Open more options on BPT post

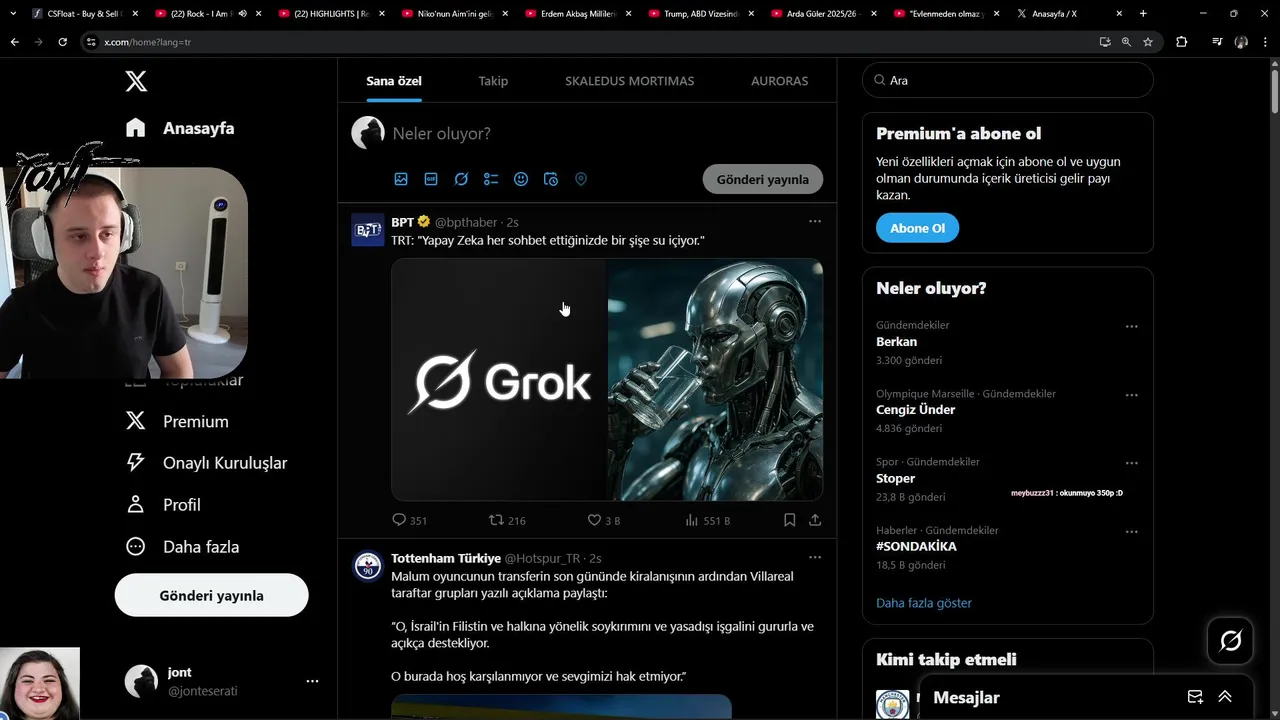[815, 221]
